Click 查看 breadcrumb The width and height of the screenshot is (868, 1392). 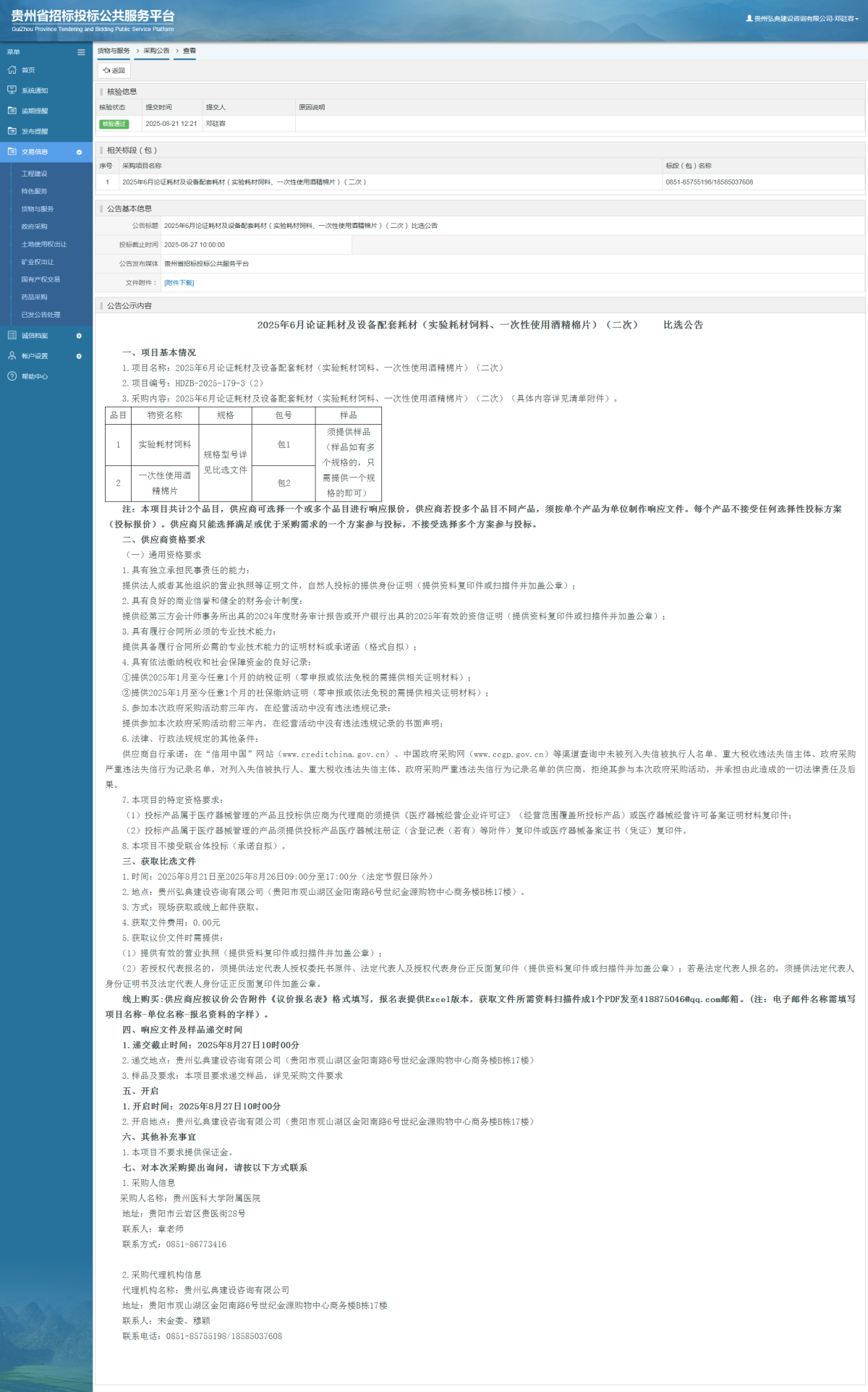pyautogui.click(x=190, y=51)
